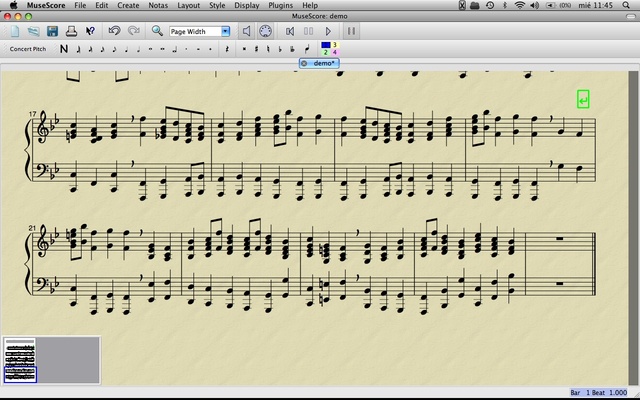This screenshot has width=640, height=400.
Task: Select voice 1 blue swatch
Action: (x=326, y=45)
